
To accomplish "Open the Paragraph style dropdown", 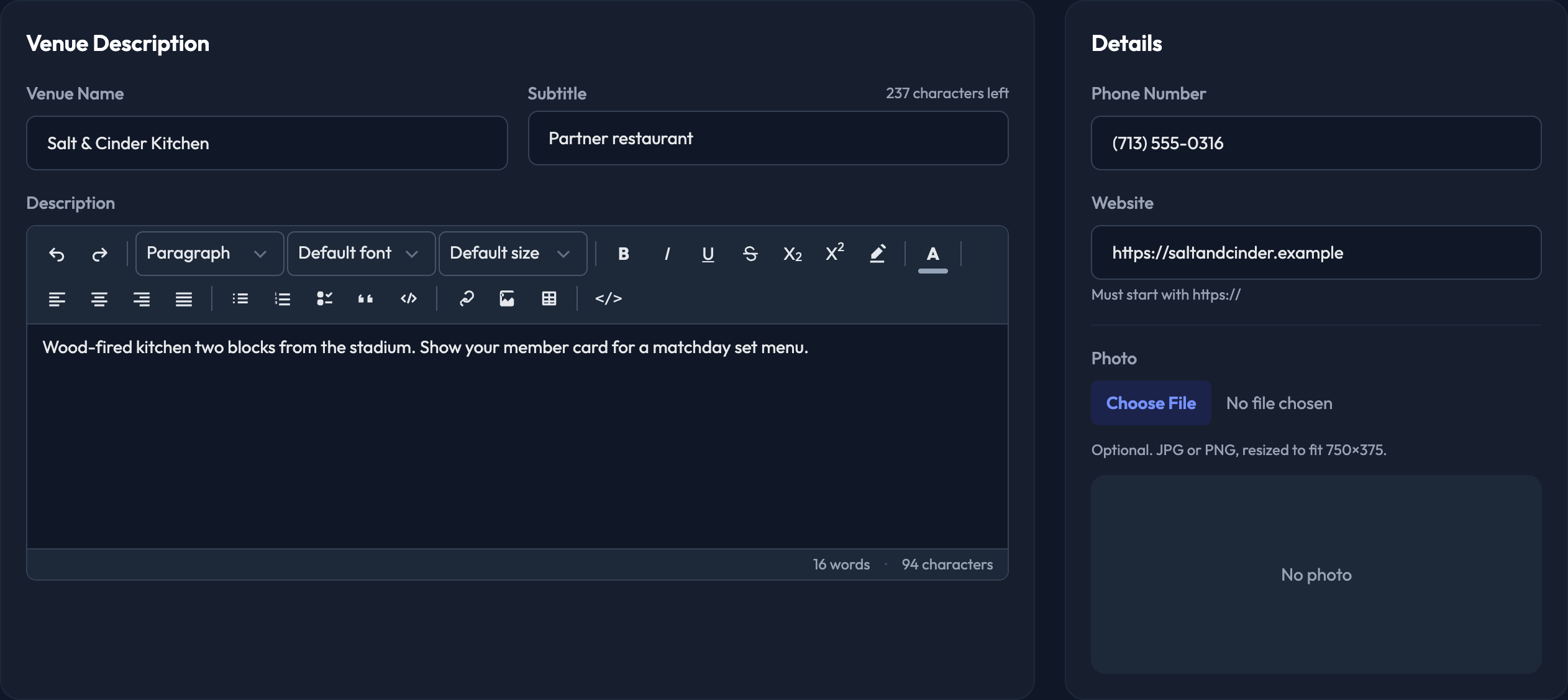I will (209, 253).
